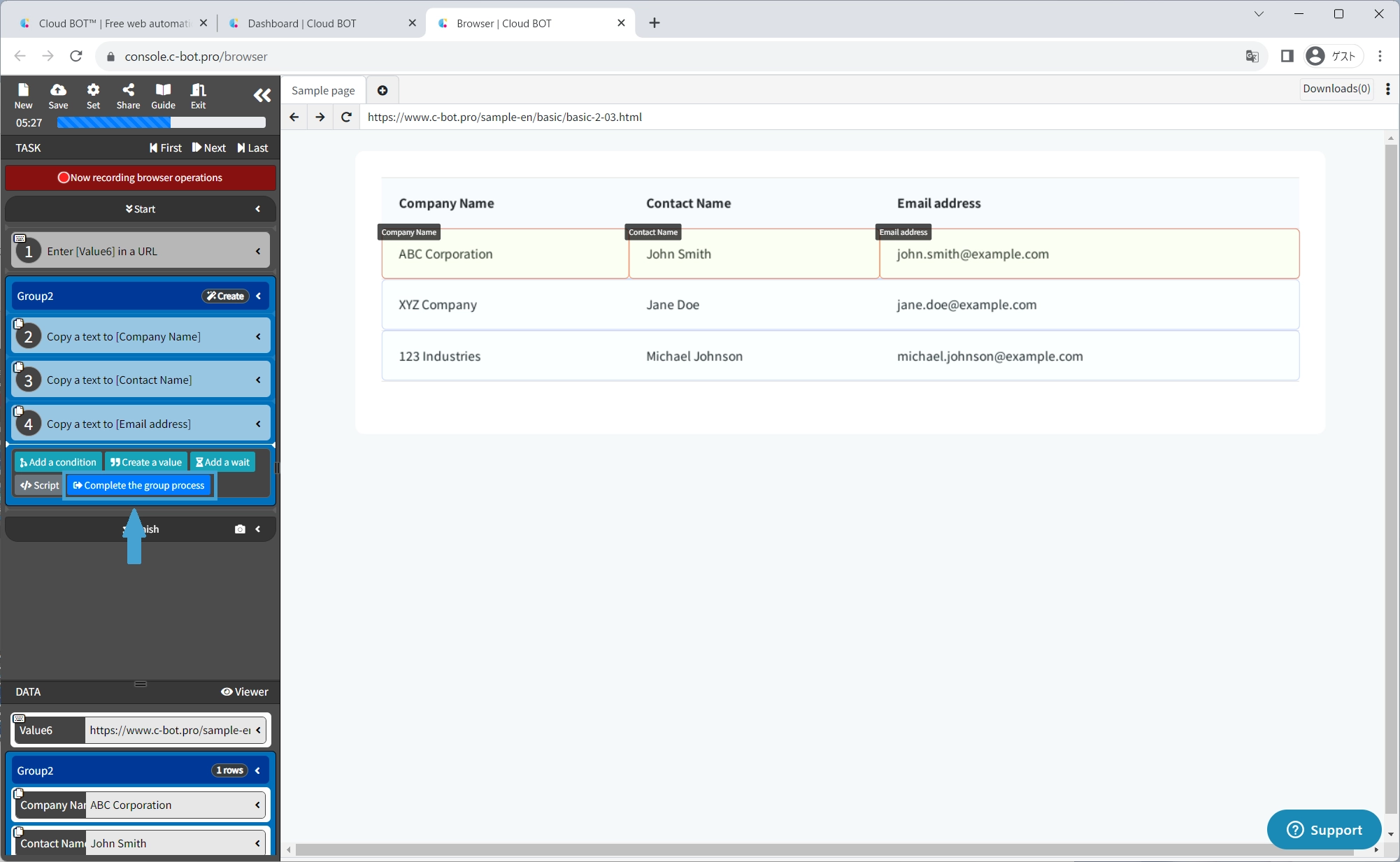Image resolution: width=1400 pixels, height=862 pixels.
Task: Toggle the browser operations recording indicator
Action: [x=141, y=178]
